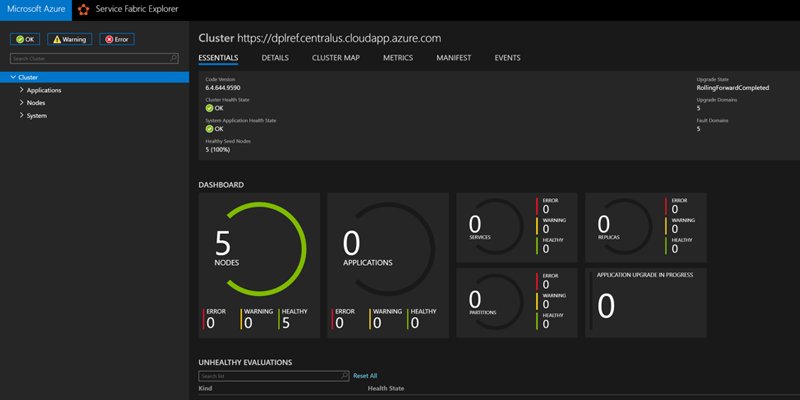The width and height of the screenshot is (800, 400).
Task: Click the cluster URL dplref.centralus.cloudapp.azure.com
Action: click(339, 38)
